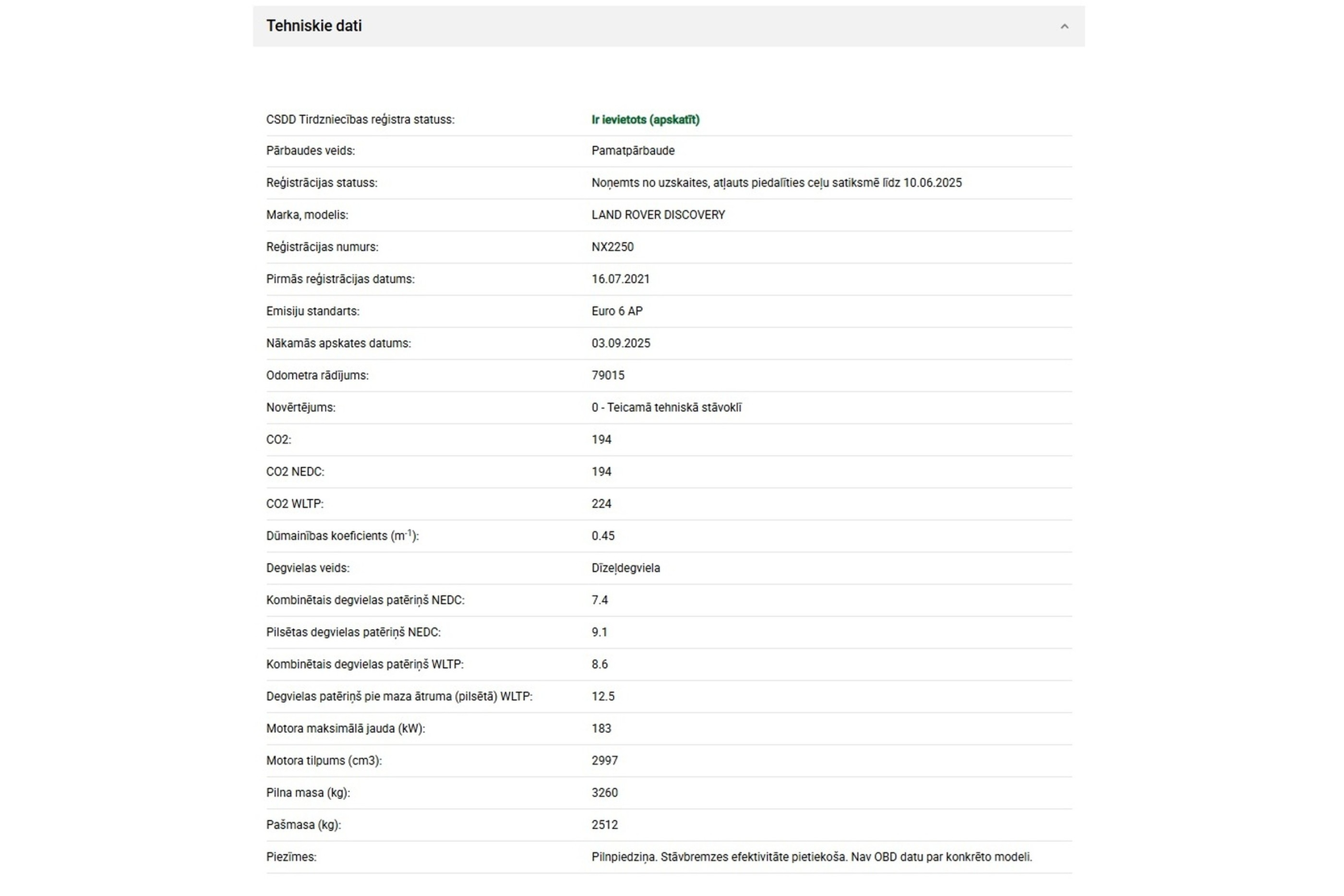Click the Dūmainības koeficients label

[x=342, y=536]
